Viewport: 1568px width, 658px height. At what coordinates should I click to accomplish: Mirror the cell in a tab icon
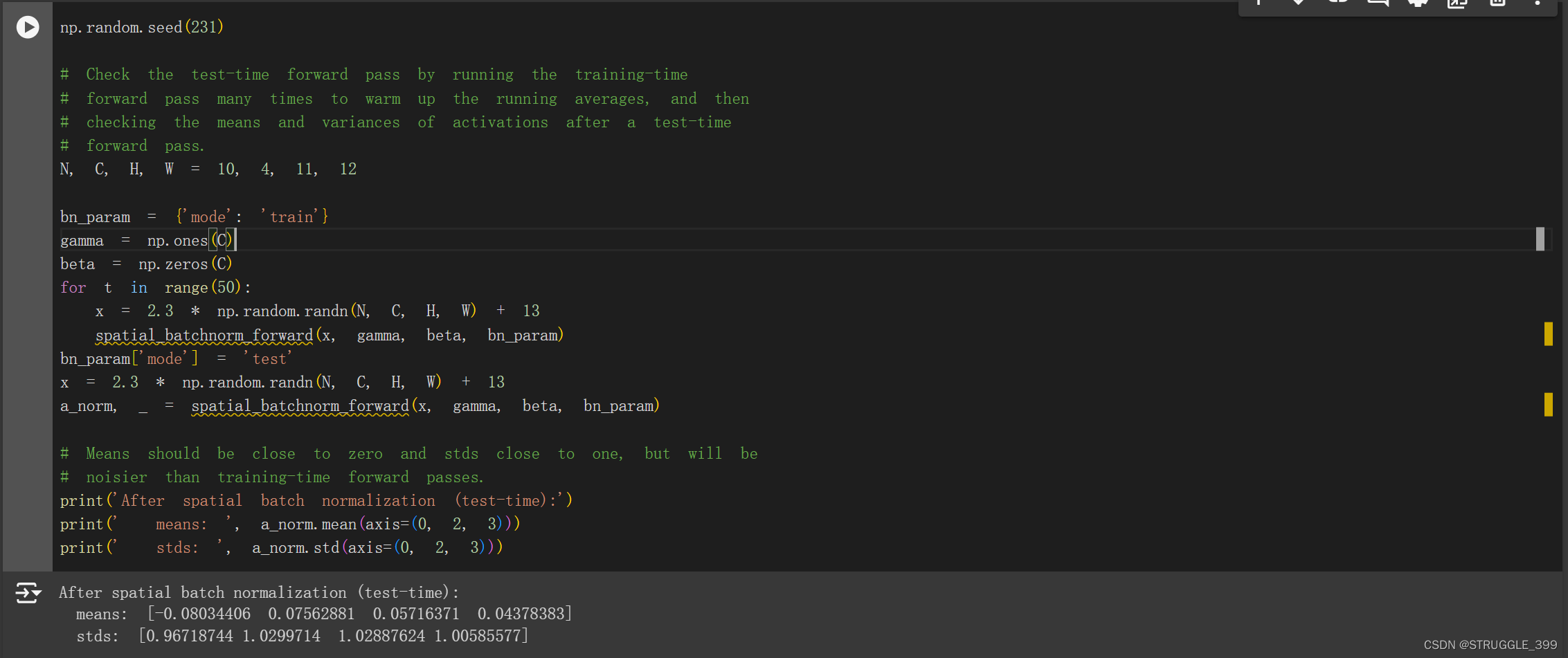[1457, 3]
